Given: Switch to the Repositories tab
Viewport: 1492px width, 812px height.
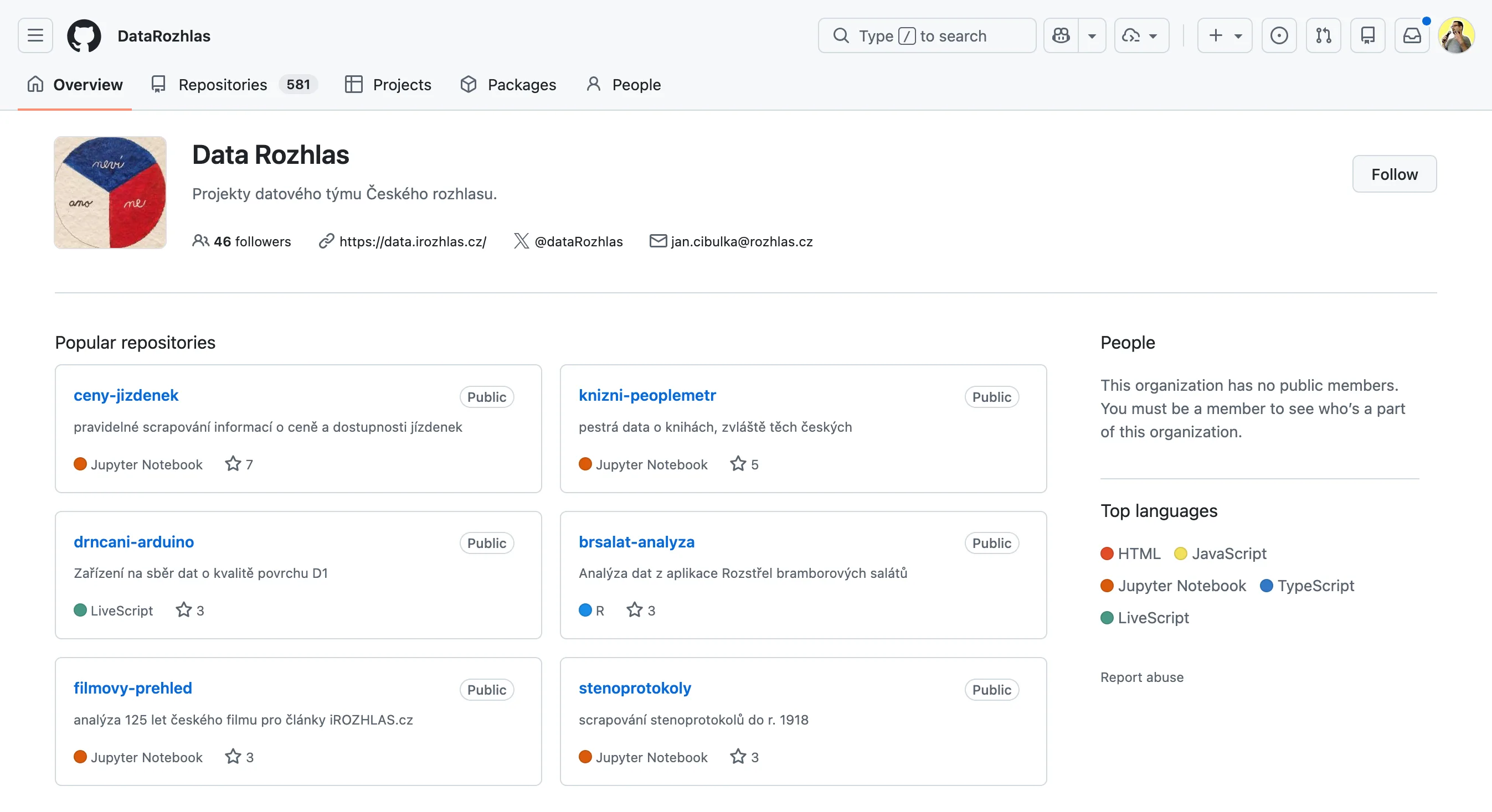Looking at the screenshot, I should coord(234,85).
